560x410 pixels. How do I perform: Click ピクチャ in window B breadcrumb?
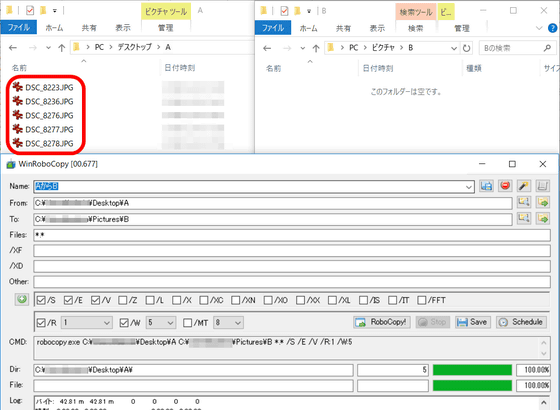click(x=383, y=48)
